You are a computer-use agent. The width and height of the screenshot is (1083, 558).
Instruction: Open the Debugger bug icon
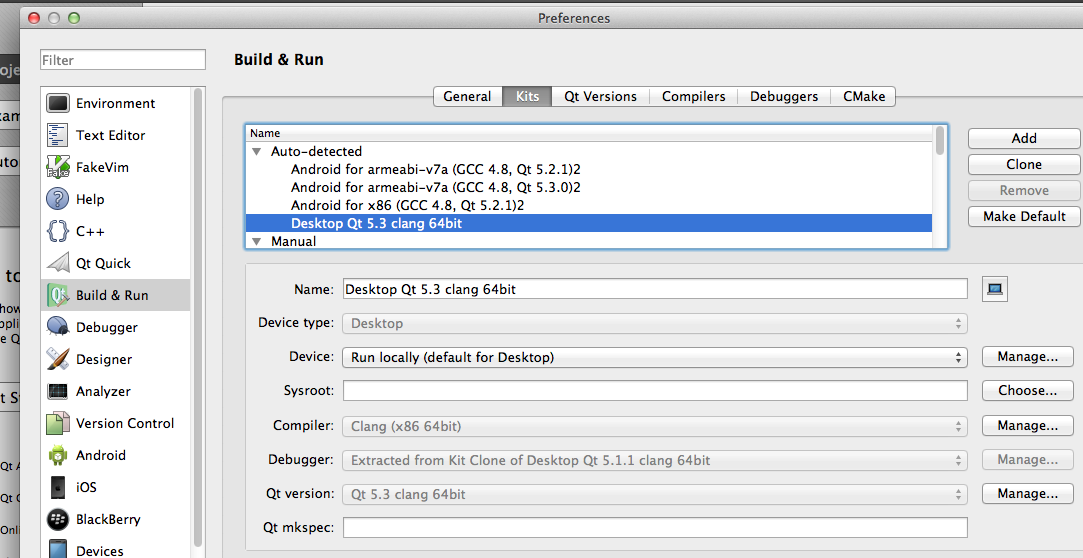tap(58, 327)
